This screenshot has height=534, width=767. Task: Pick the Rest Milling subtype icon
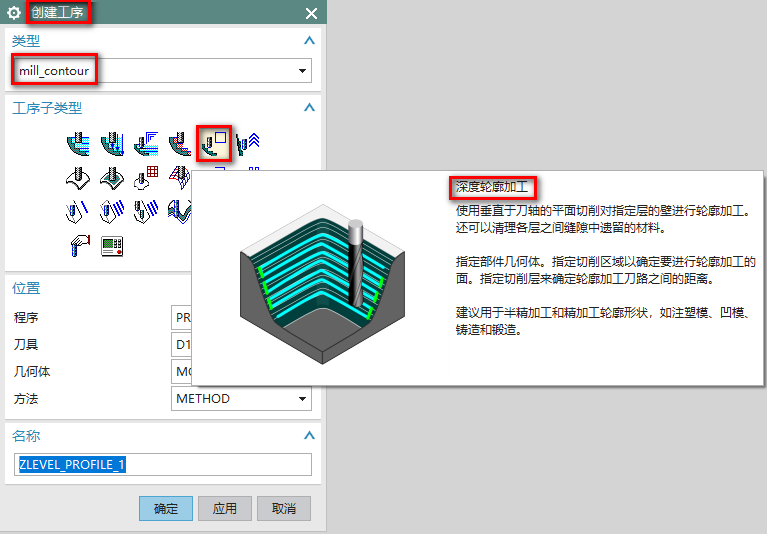[180, 145]
